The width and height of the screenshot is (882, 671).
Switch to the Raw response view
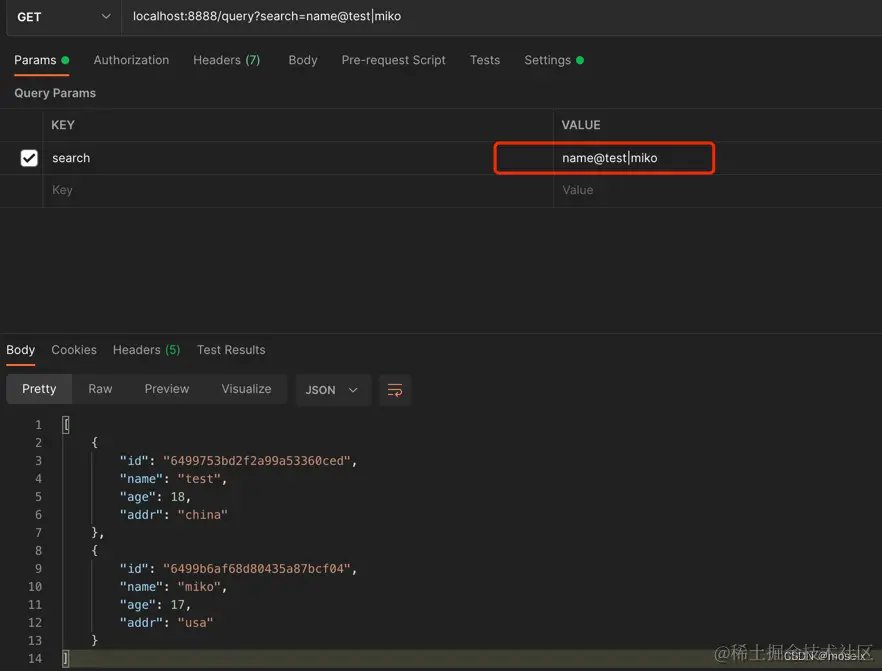[100, 389]
